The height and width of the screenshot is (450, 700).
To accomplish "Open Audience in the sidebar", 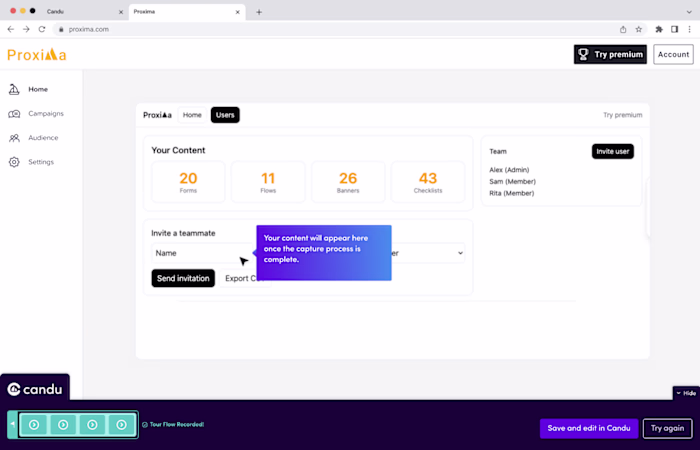I will 43,138.
